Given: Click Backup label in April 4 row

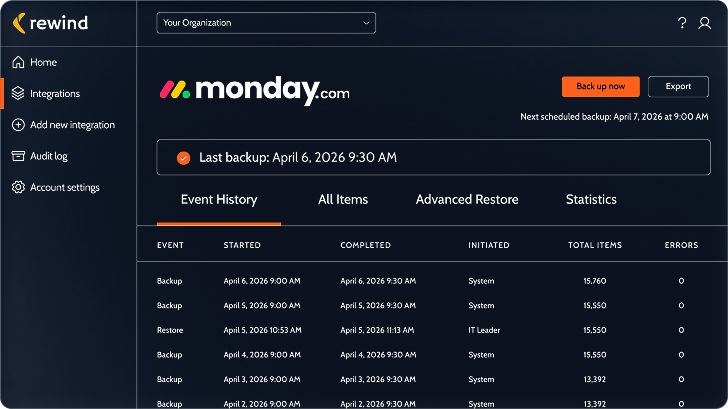Looking at the screenshot, I should (169, 355).
